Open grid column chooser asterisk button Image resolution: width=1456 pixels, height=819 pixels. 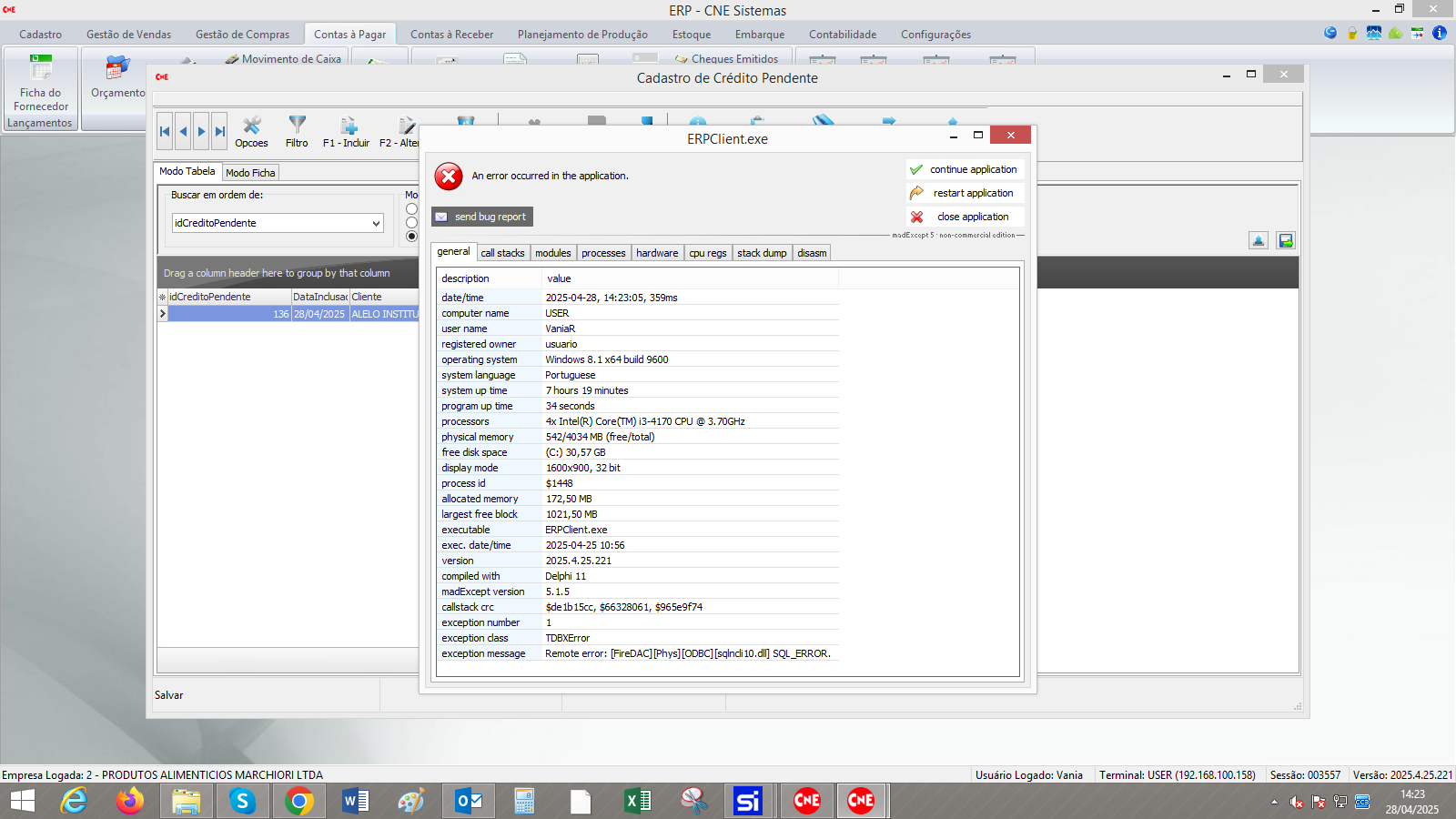[x=162, y=297]
